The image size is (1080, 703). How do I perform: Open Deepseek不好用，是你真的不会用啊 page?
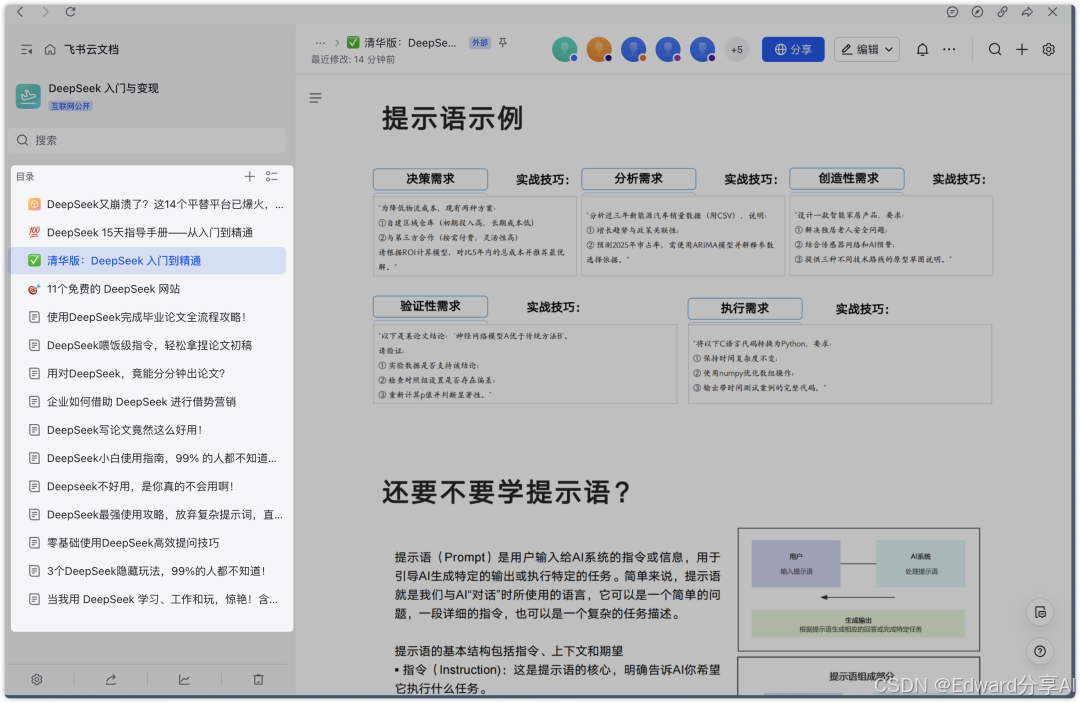click(149, 487)
